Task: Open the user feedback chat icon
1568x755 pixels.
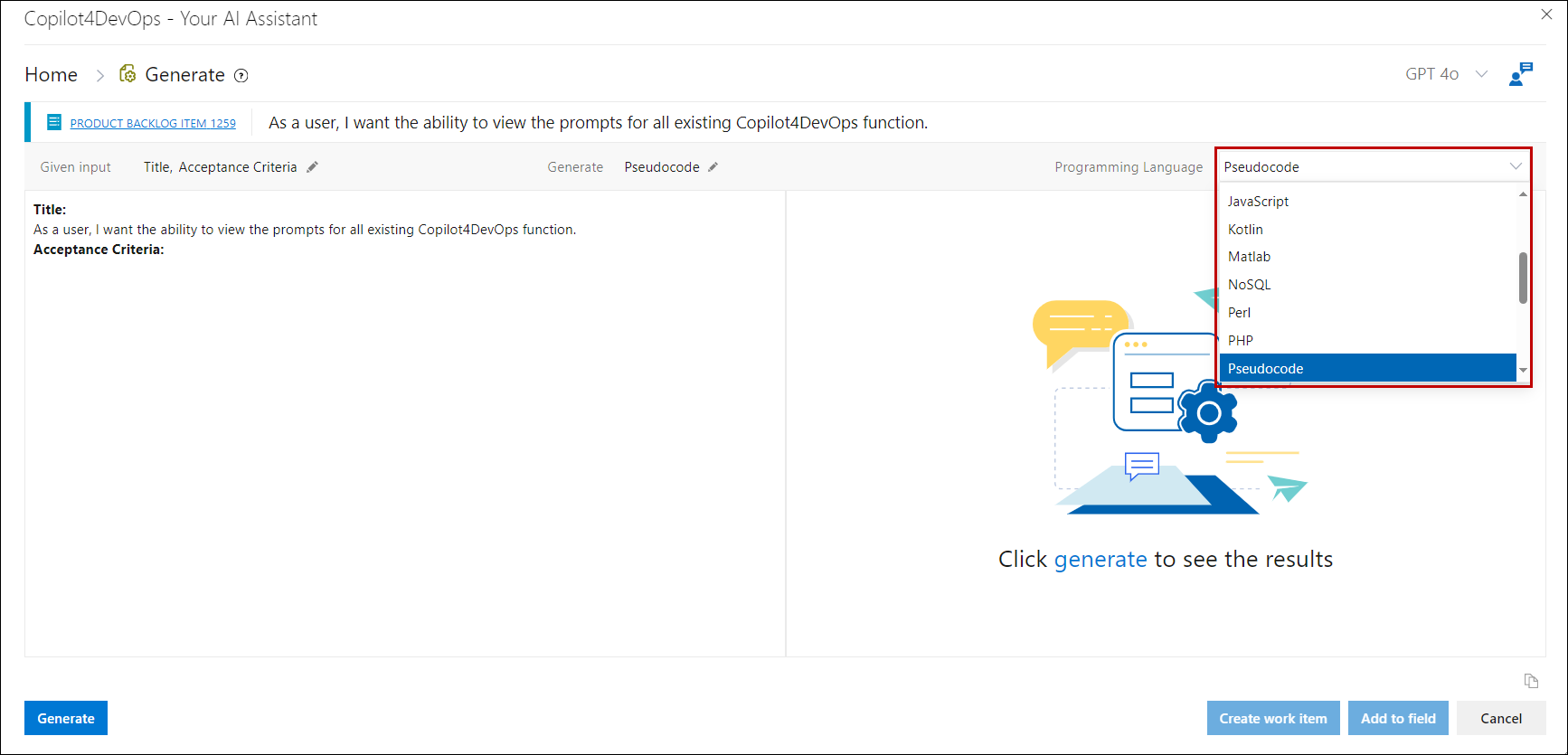Action: [x=1521, y=74]
